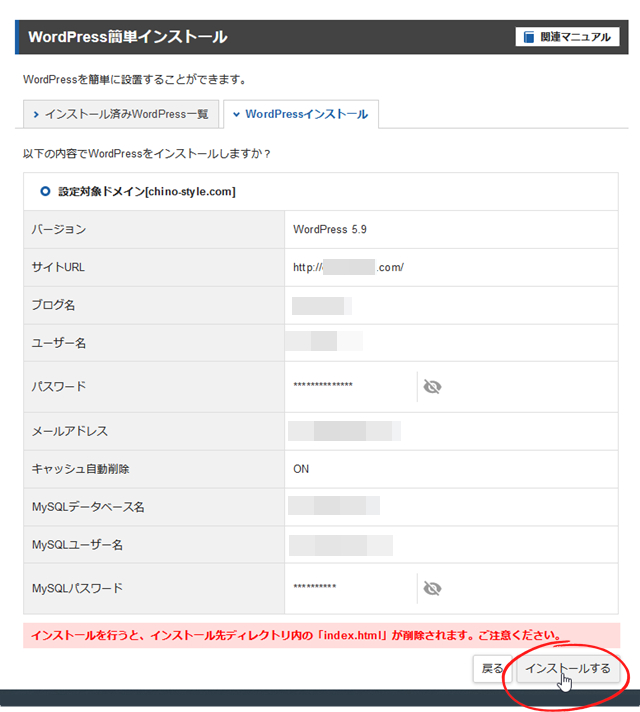Image resolution: width=640 pixels, height=712 pixels.
Task: Click the ユーザー名 row label
Action: coord(59,343)
